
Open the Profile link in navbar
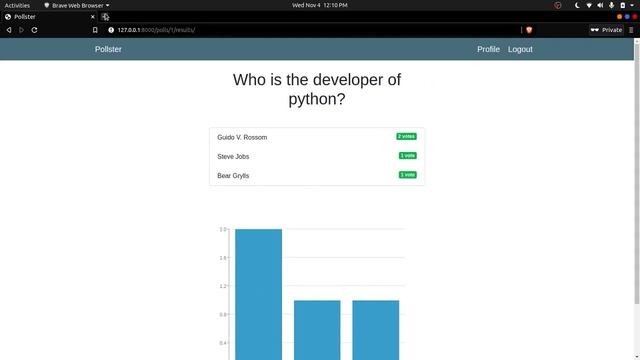point(488,49)
